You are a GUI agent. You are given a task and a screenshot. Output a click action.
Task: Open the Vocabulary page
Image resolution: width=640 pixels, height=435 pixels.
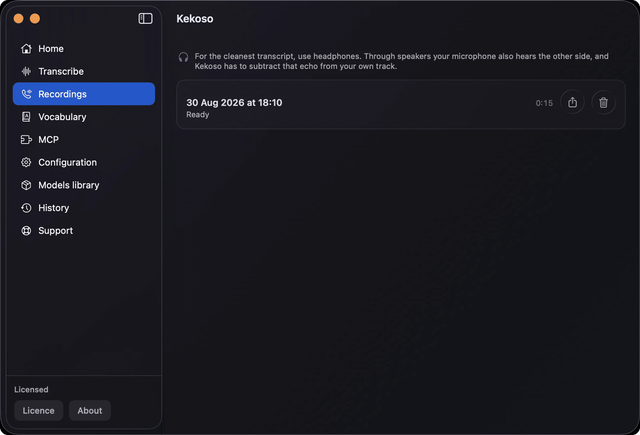84,117
